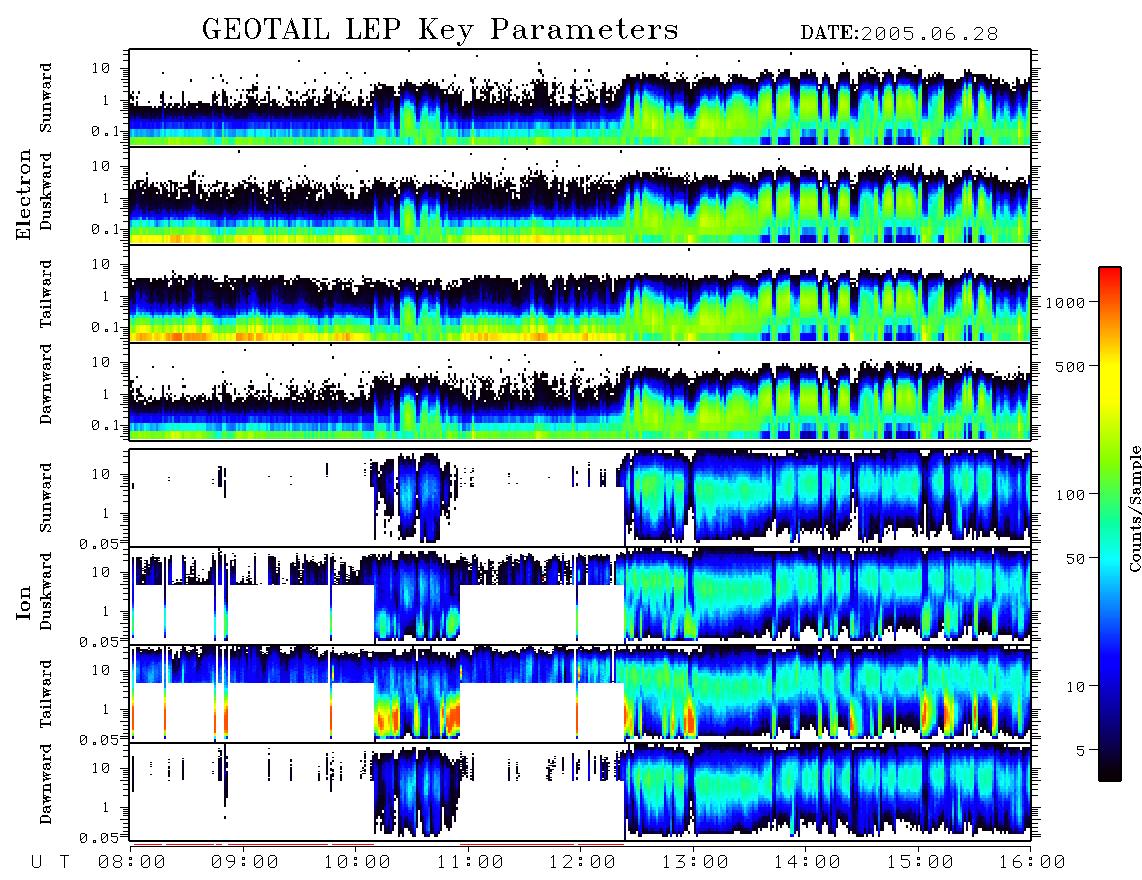Click the "08:00" time tick label
Screen dimensions: 1142x880
point(131,863)
